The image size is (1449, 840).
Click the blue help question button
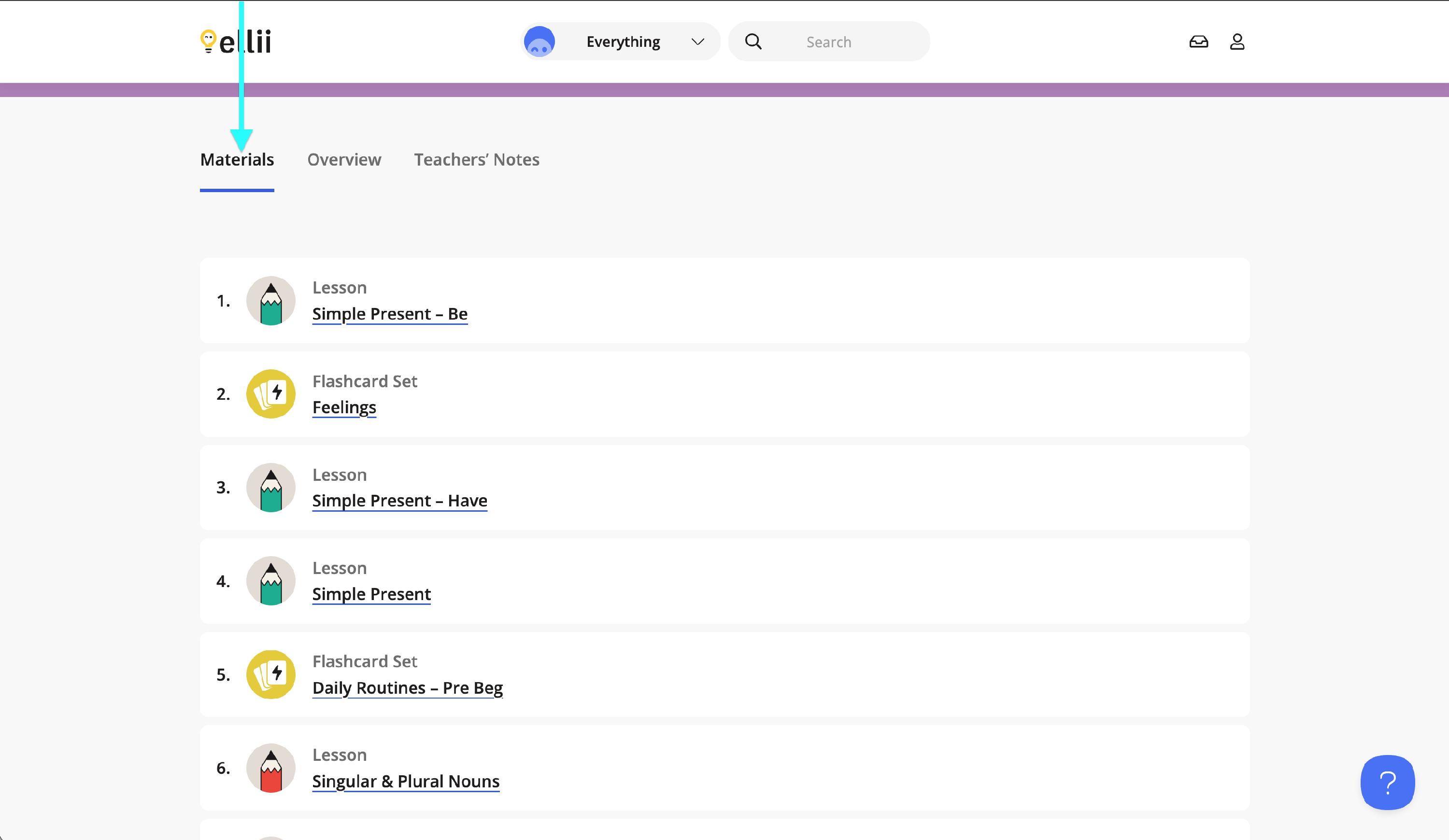(1387, 782)
